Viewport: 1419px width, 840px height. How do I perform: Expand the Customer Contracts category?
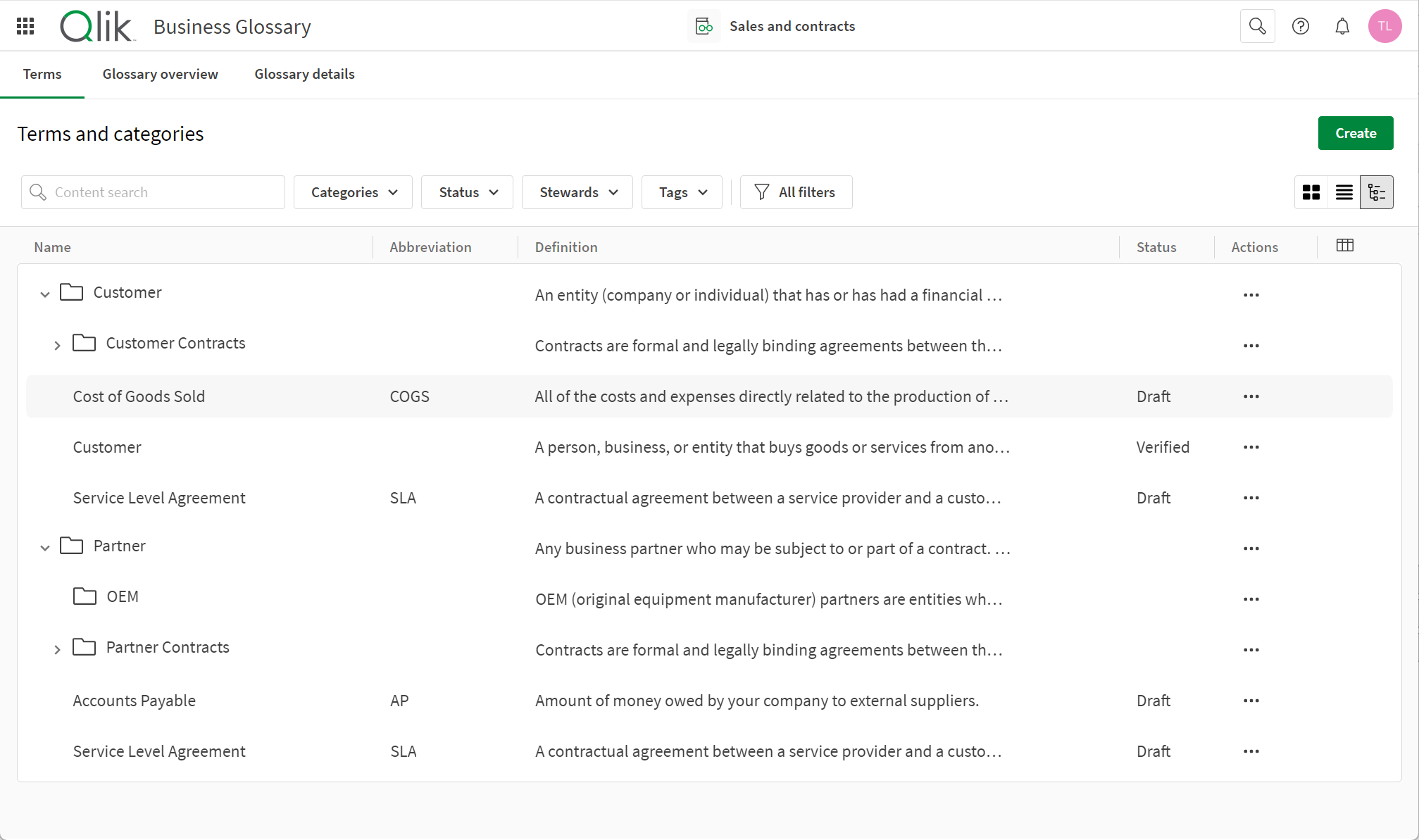[x=58, y=345]
